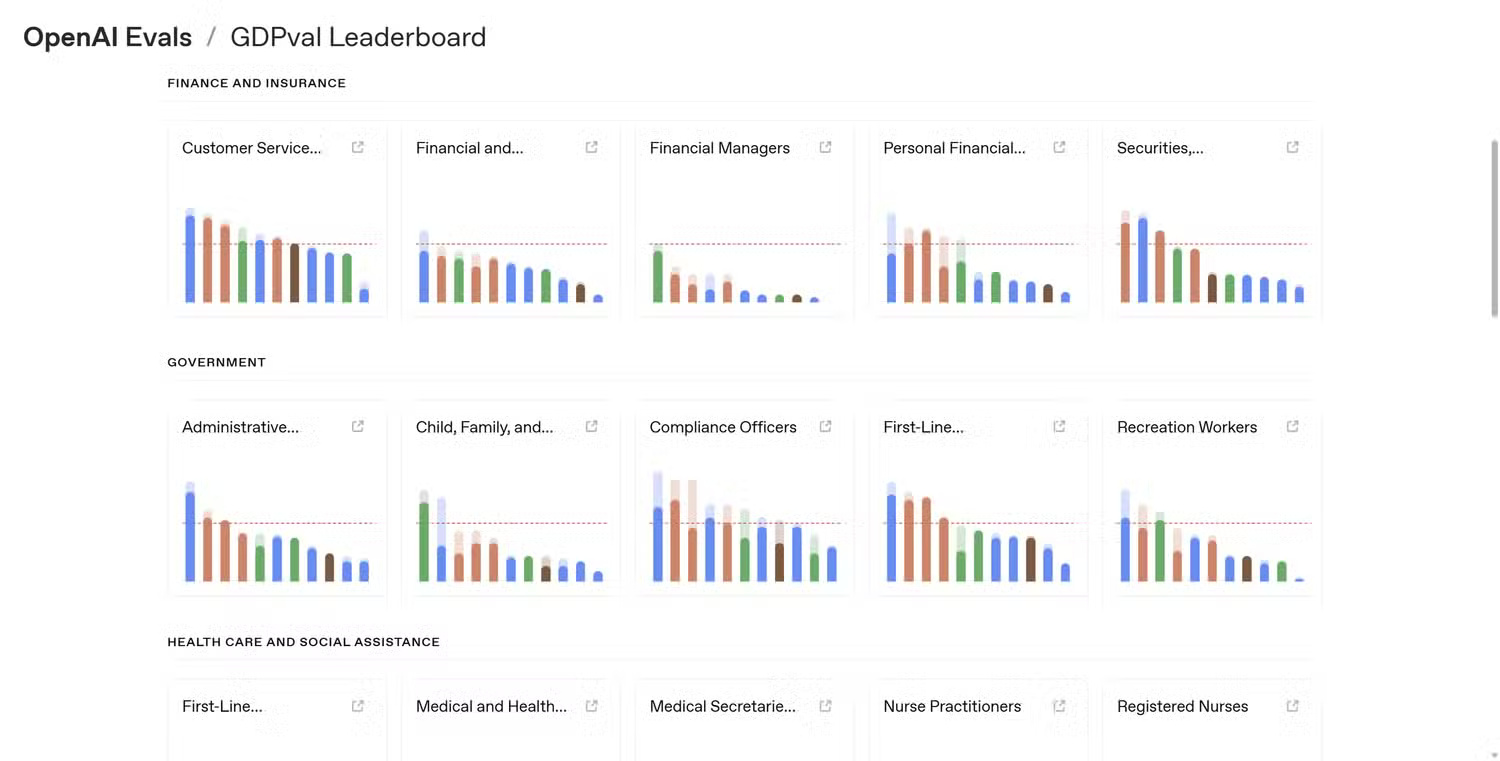Screen dimensions: 1500x761
Task: Click the OpenAI Evals breadcrumb link
Action: [x=107, y=37]
